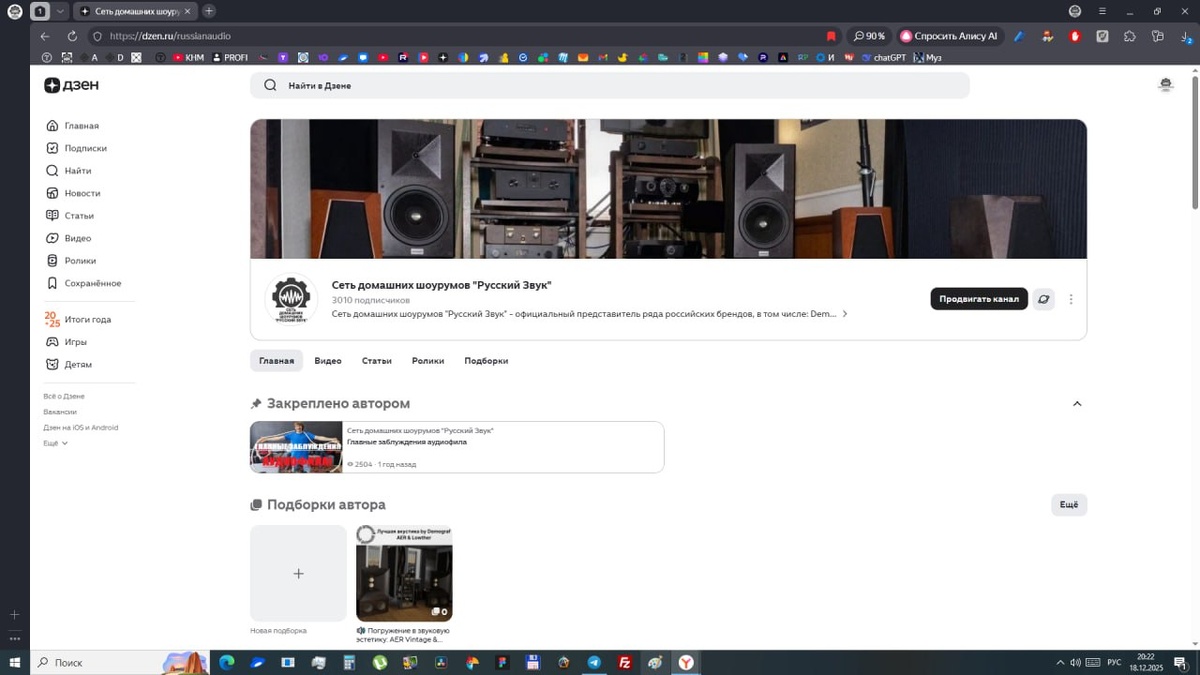
Task: Reload the page
Action: tap(72, 36)
